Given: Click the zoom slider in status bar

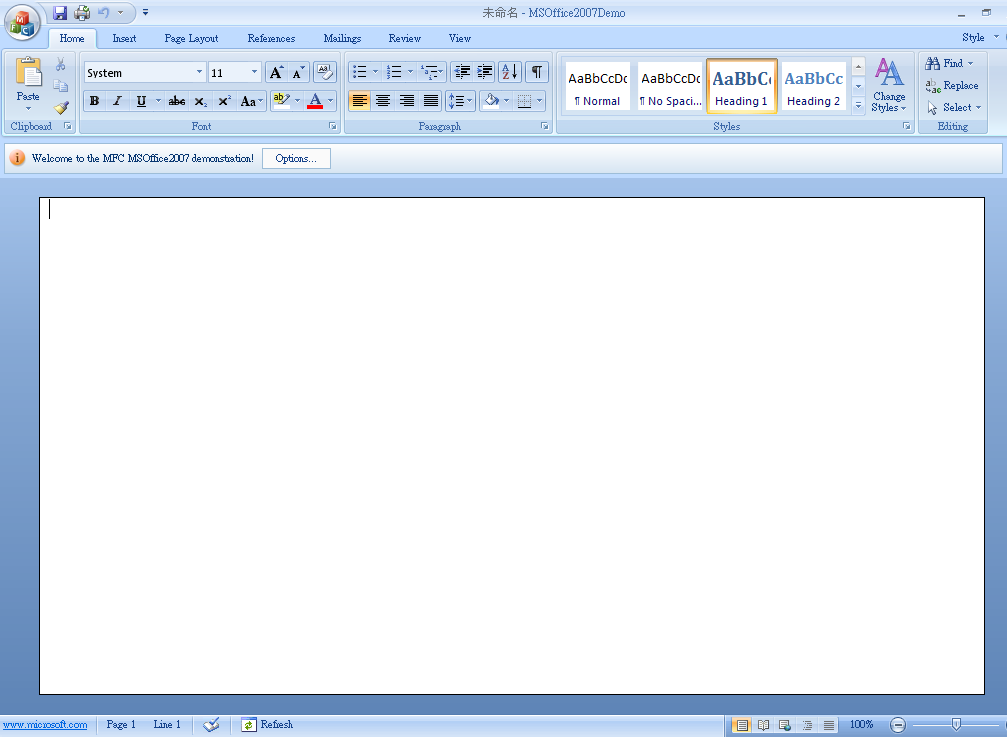Looking at the screenshot, I should 956,724.
